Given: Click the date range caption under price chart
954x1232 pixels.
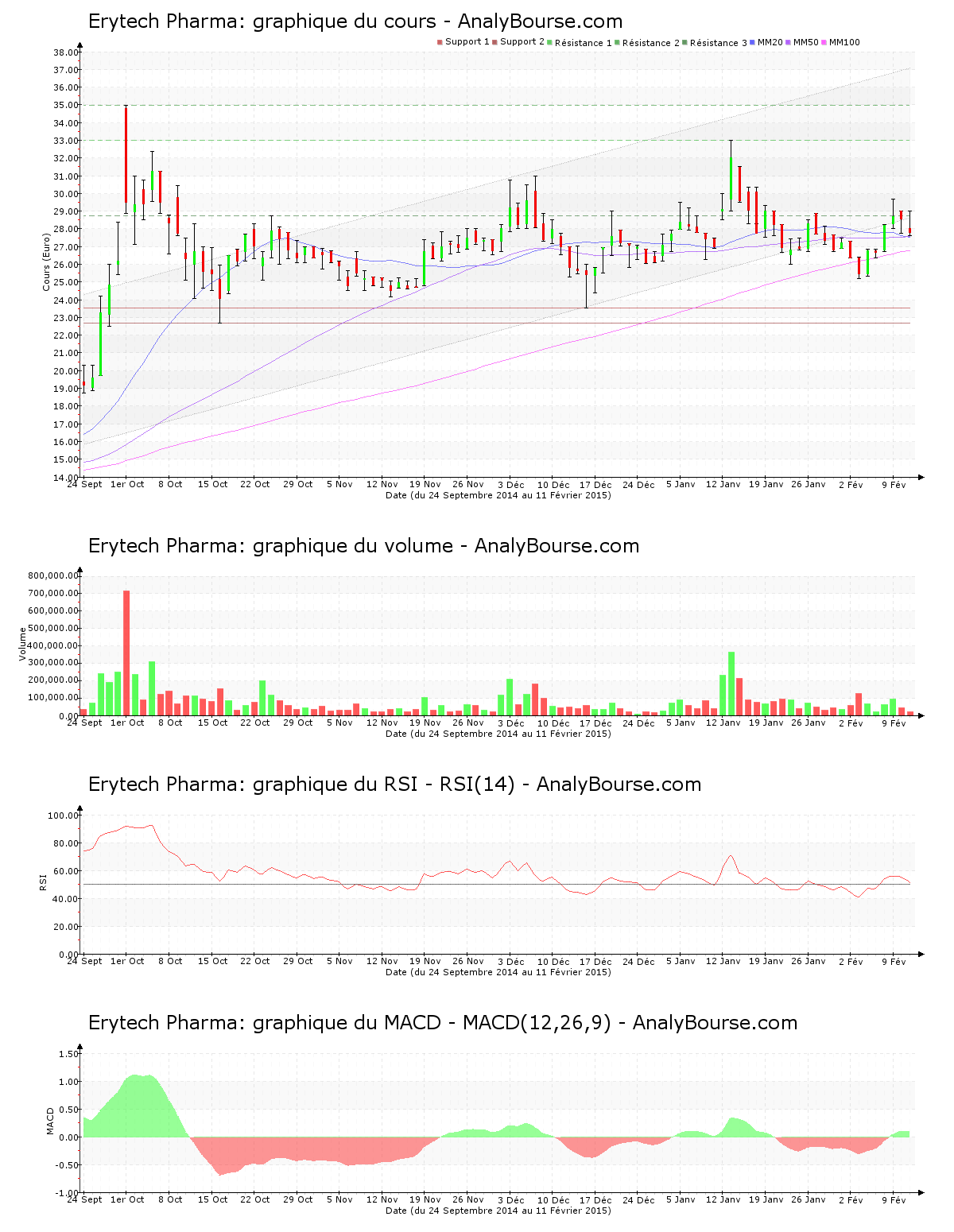Looking at the screenshot, I should pyautogui.click(x=498, y=495).
